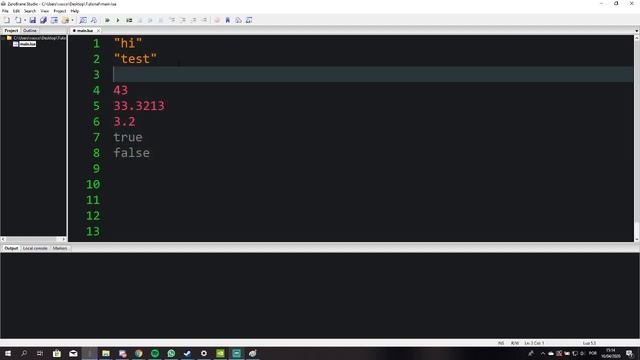The image size is (640, 360).
Task: Close the main.lua editor tab
Action: pos(98,31)
